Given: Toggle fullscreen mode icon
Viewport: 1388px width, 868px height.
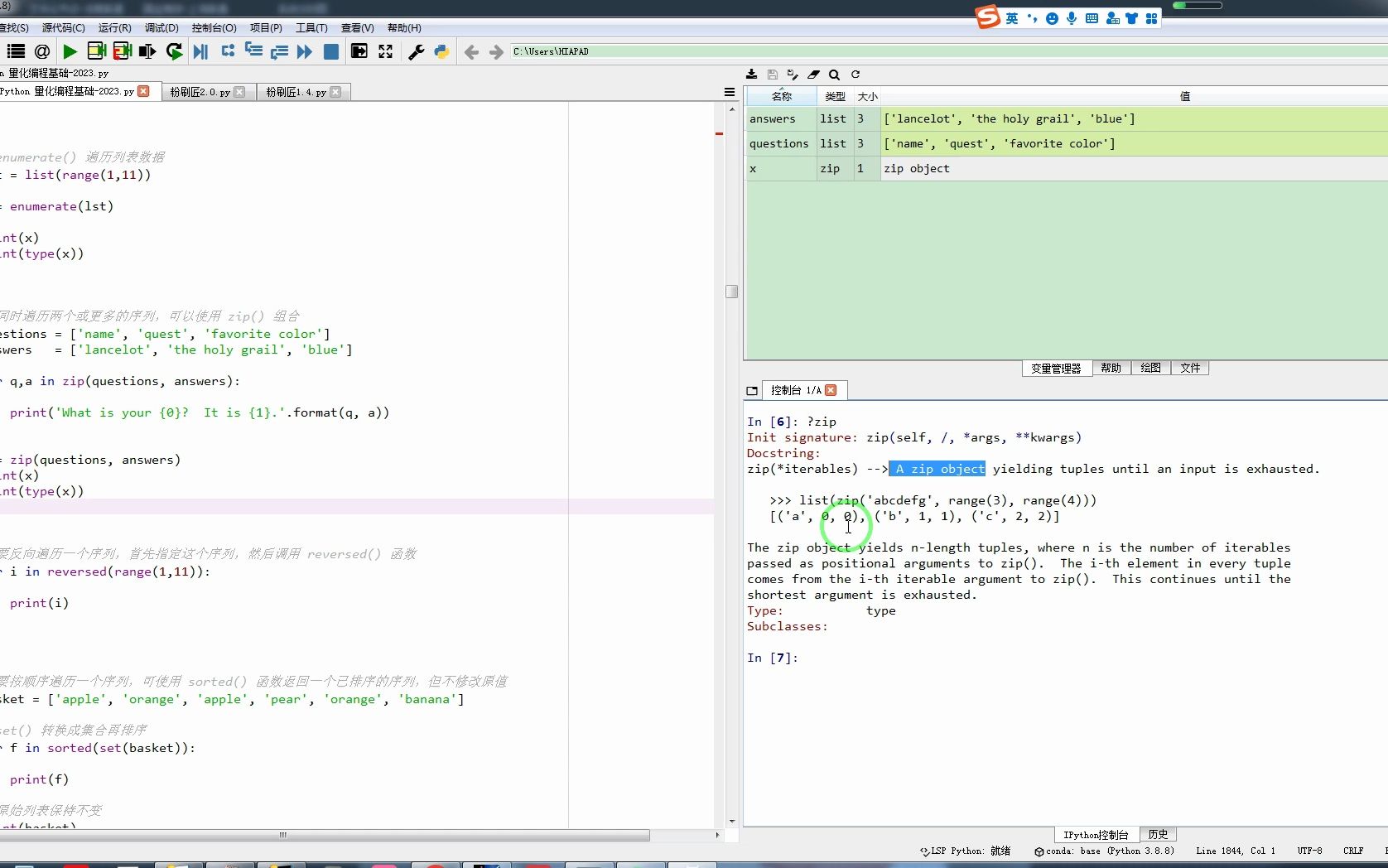Looking at the screenshot, I should tap(385, 51).
